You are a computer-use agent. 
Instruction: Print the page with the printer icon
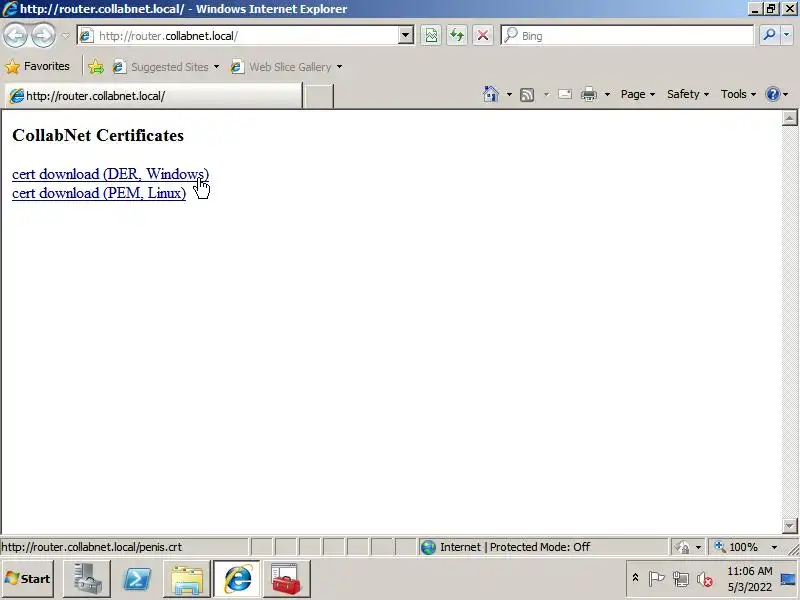pyautogui.click(x=589, y=94)
